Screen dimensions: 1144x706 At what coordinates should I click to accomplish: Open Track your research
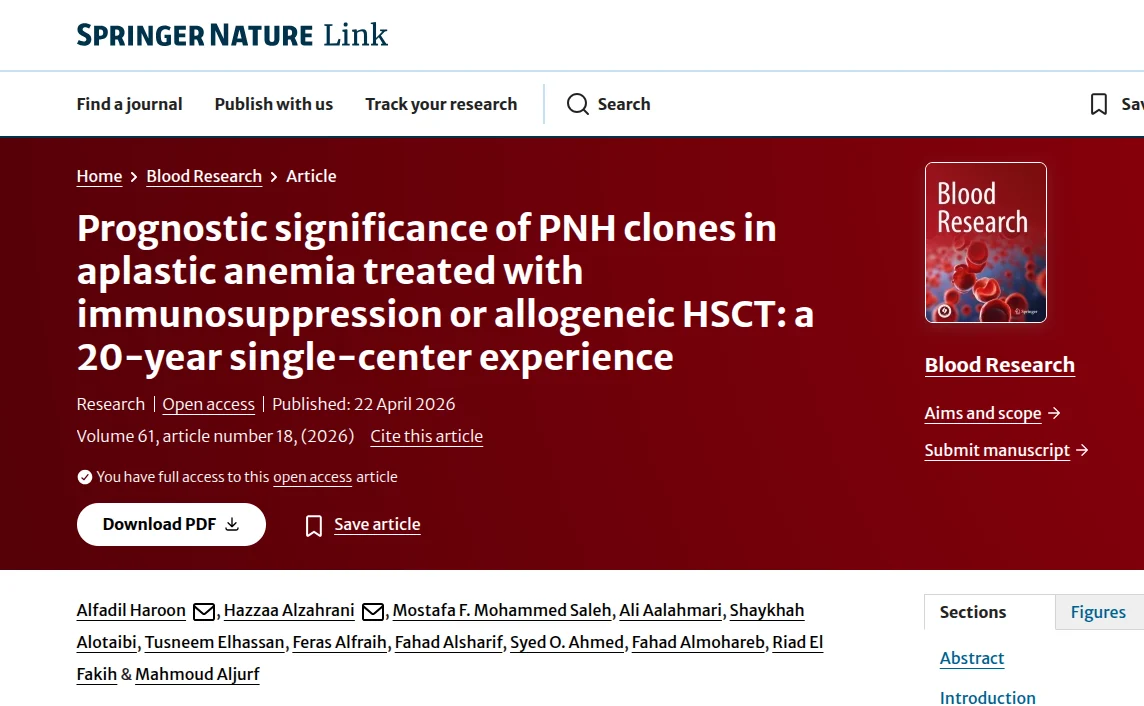(x=441, y=104)
